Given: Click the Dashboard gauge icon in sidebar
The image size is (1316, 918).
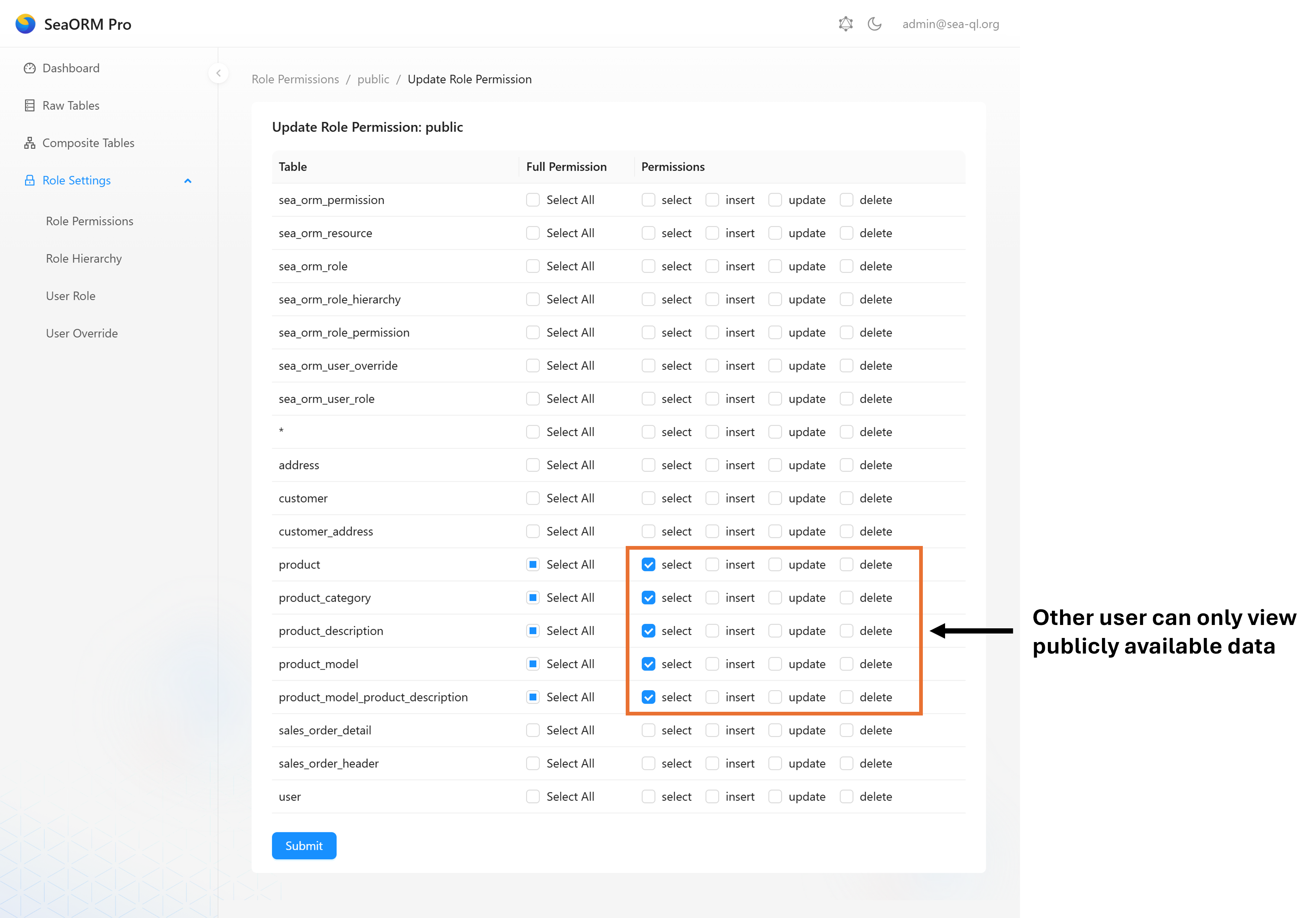Looking at the screenshot, I should coord(30,68).
